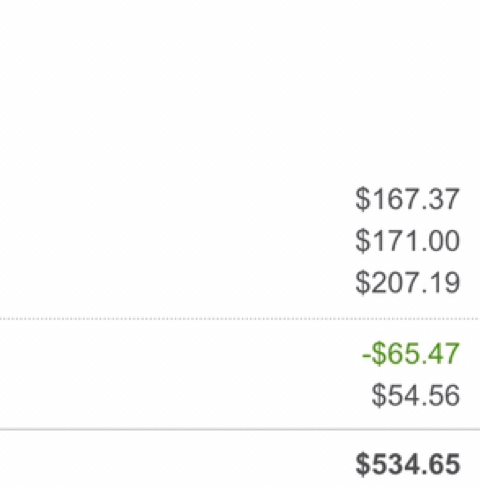Click the $207.19 amount
The image size is (480, 486).
pyautogui.click(x=407, y=283)
